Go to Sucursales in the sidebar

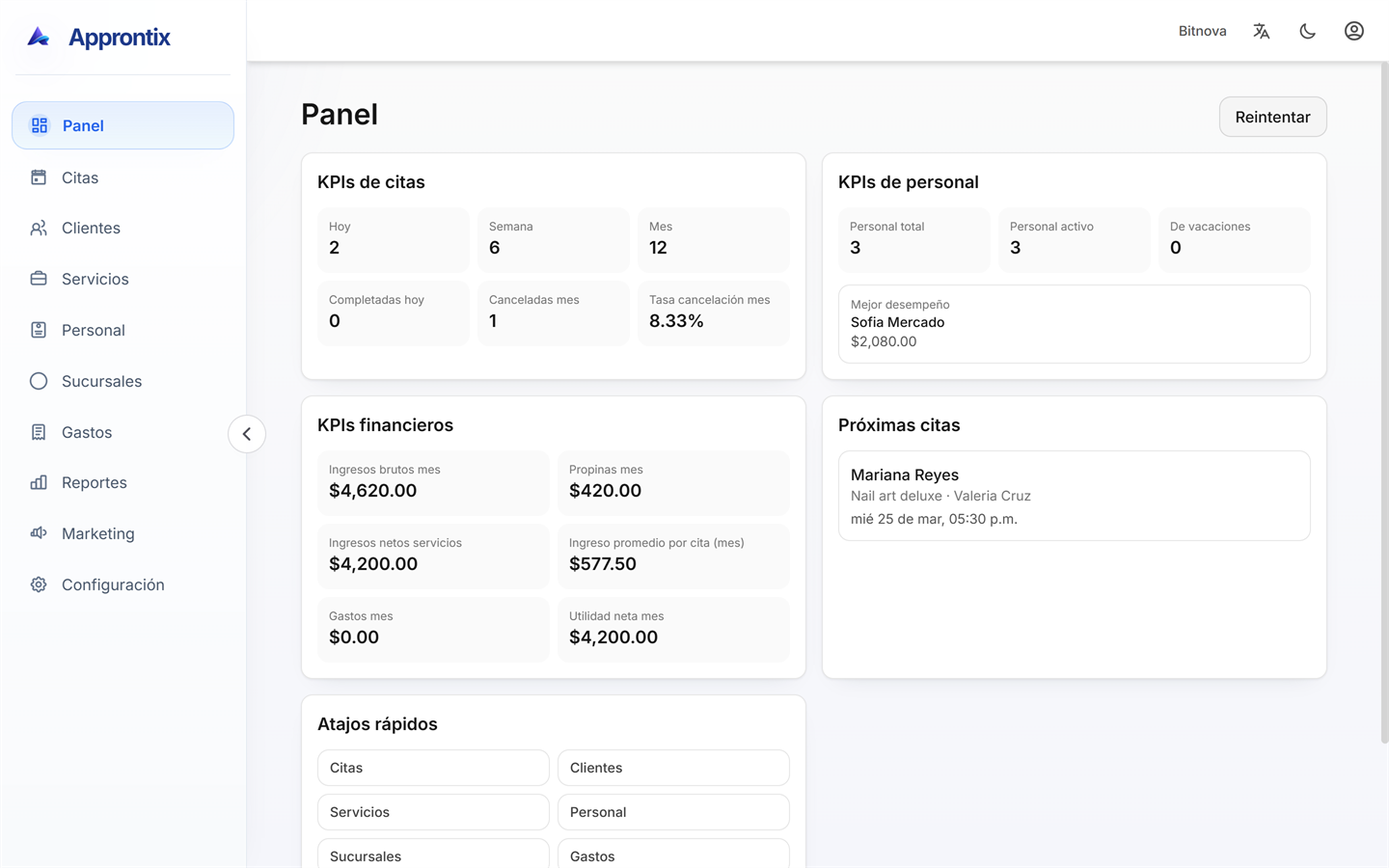(x=101, y=381)
